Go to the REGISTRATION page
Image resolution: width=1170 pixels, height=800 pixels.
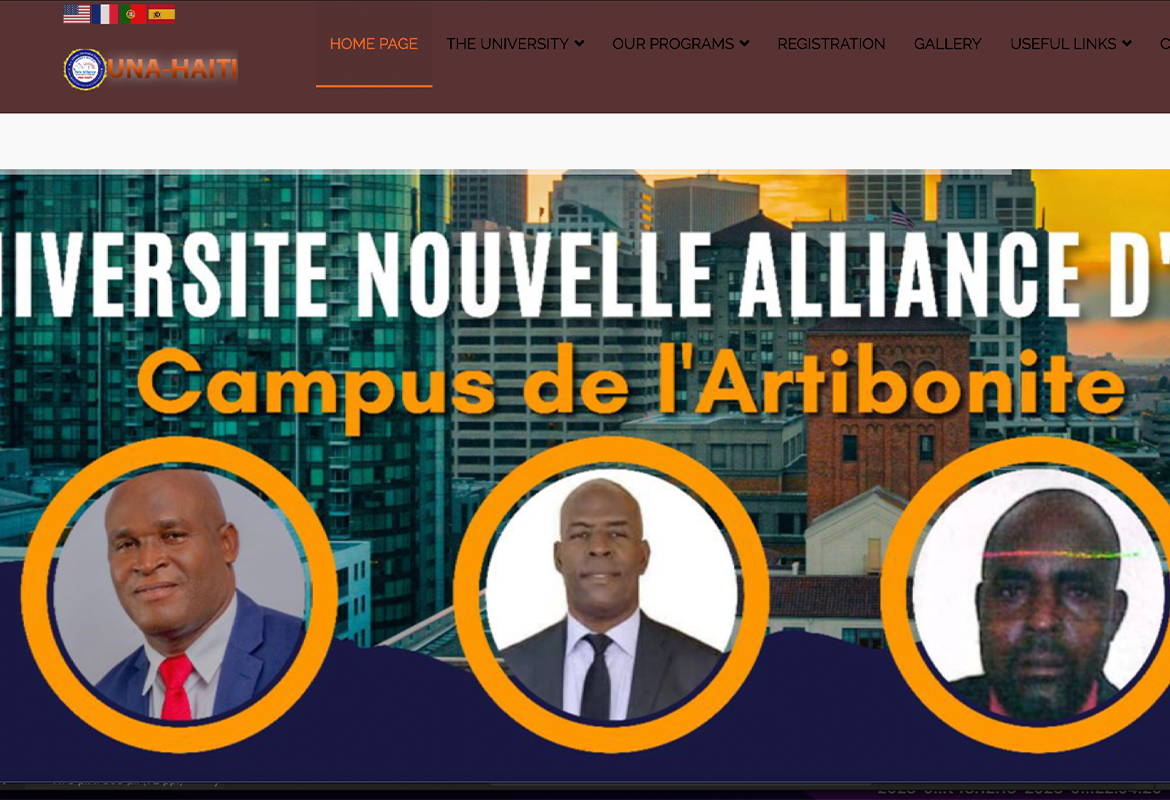coord(831,44)
